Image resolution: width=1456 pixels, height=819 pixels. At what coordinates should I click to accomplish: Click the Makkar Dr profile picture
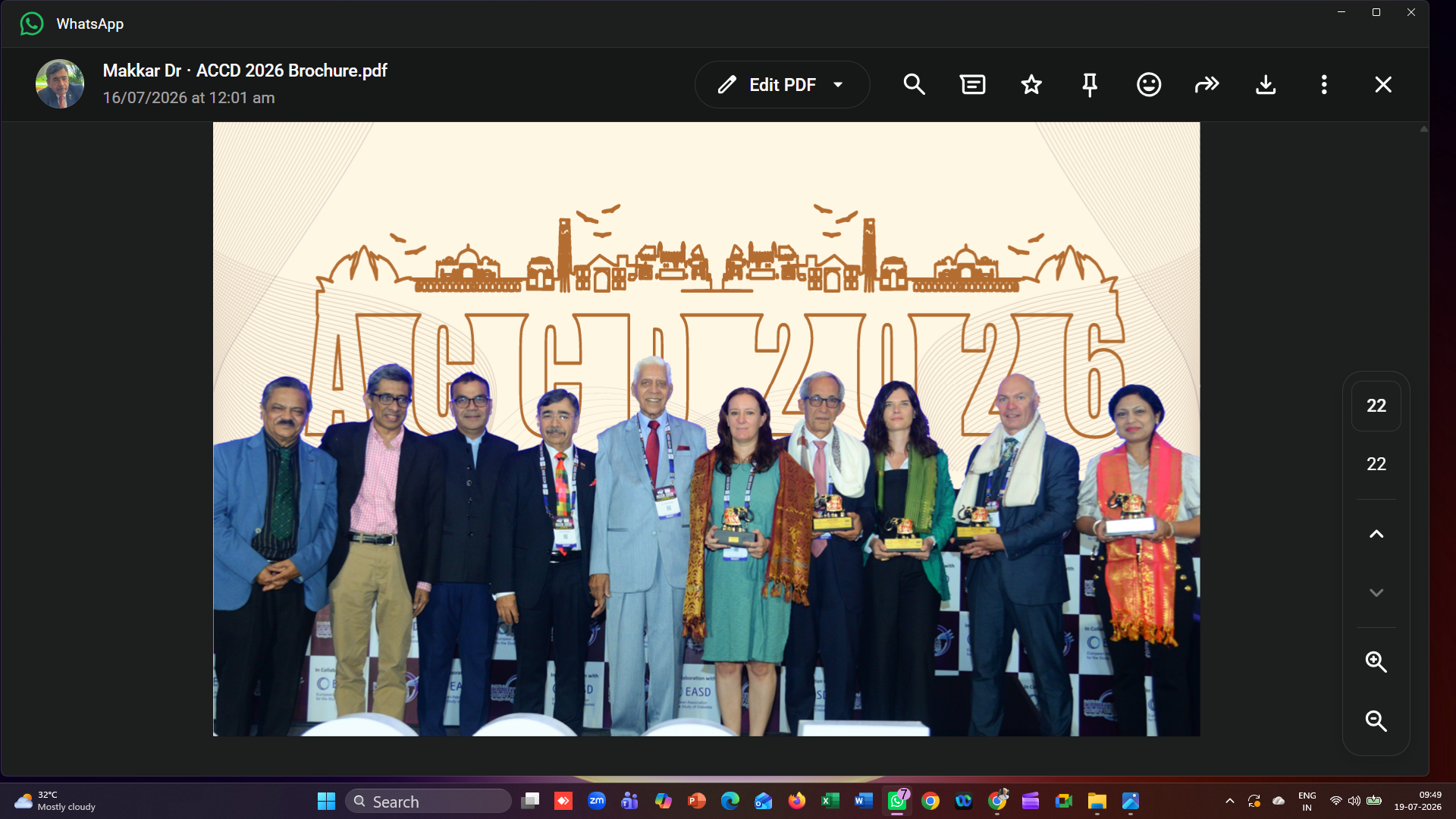pyautogui.click(x=60, y=84)
